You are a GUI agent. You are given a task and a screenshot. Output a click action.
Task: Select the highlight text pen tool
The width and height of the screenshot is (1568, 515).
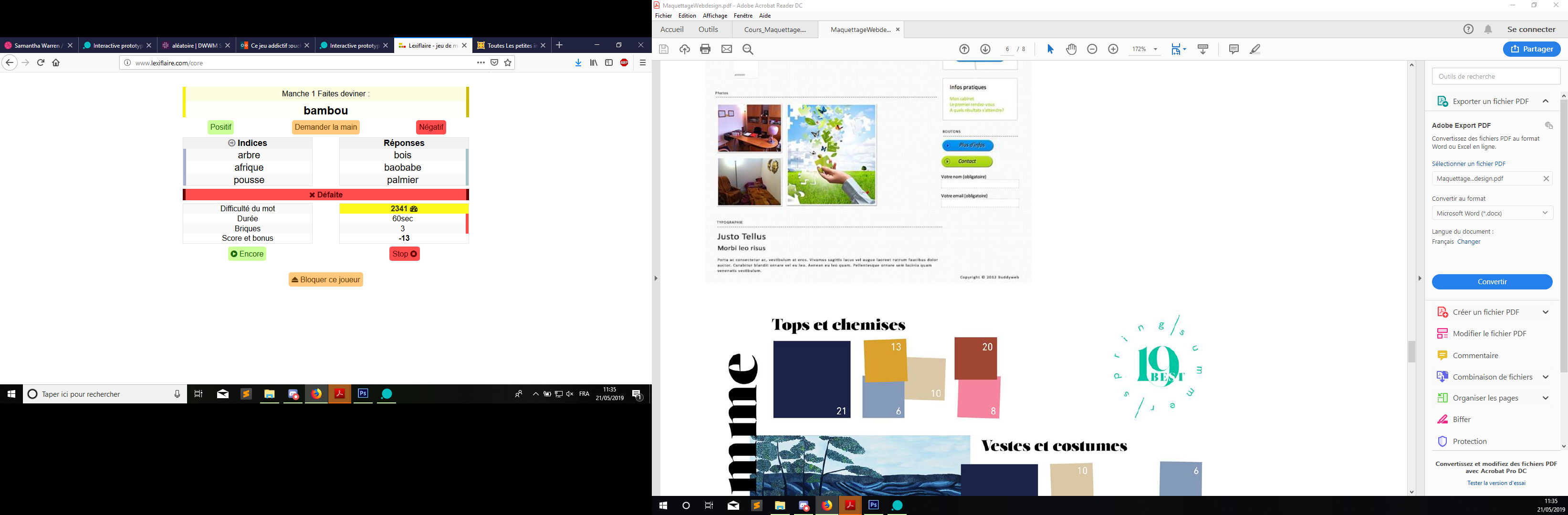tap(1255, 49)
